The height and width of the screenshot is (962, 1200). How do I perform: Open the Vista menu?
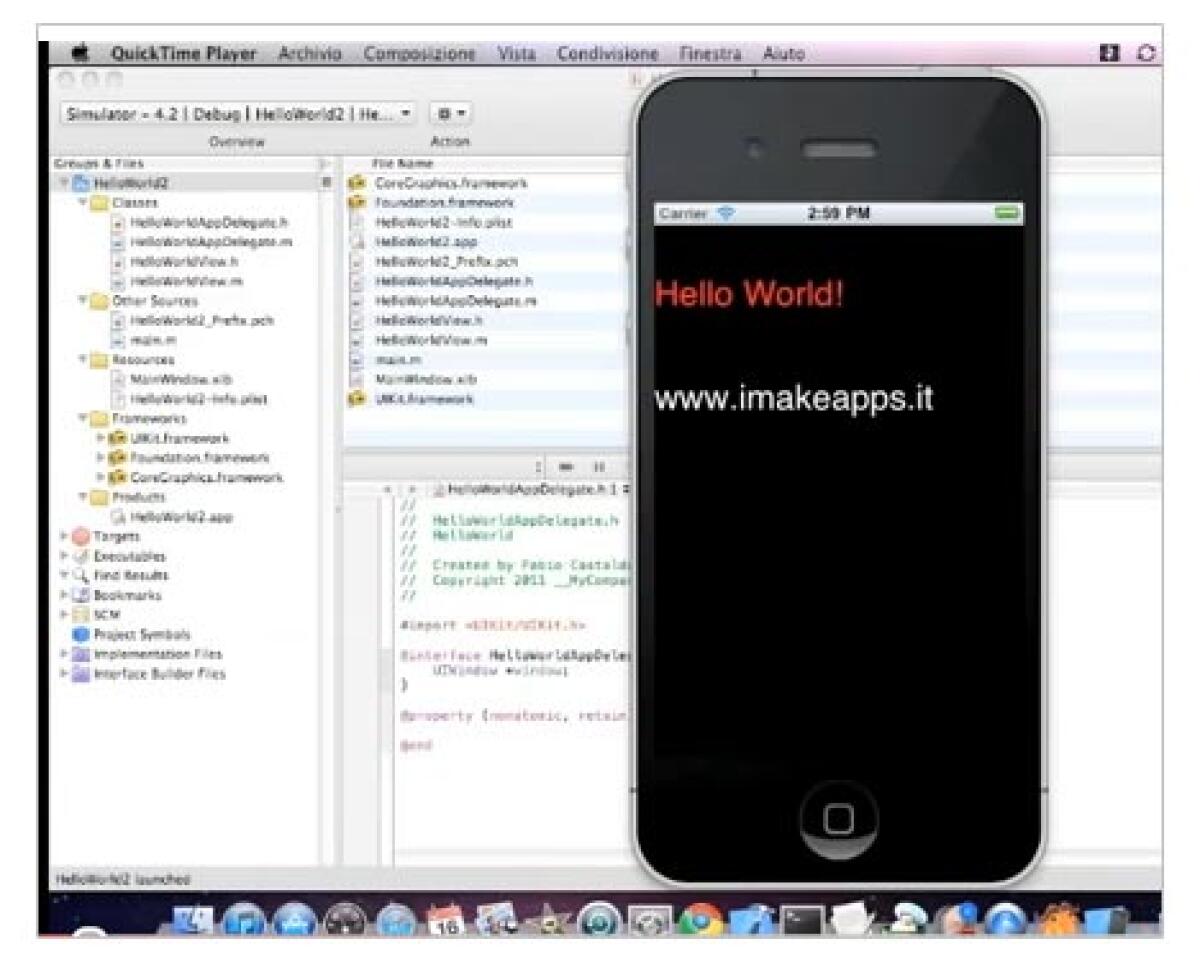517,54
